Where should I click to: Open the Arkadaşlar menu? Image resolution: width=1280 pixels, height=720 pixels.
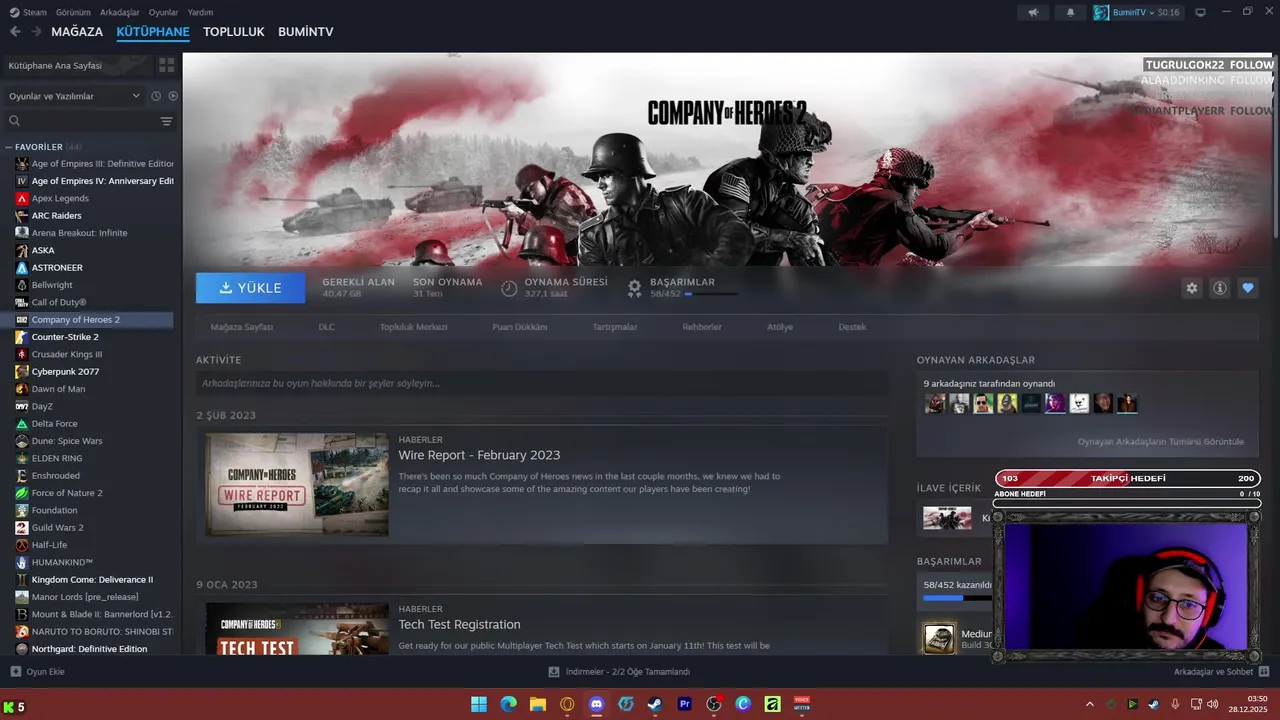[120, 12]
